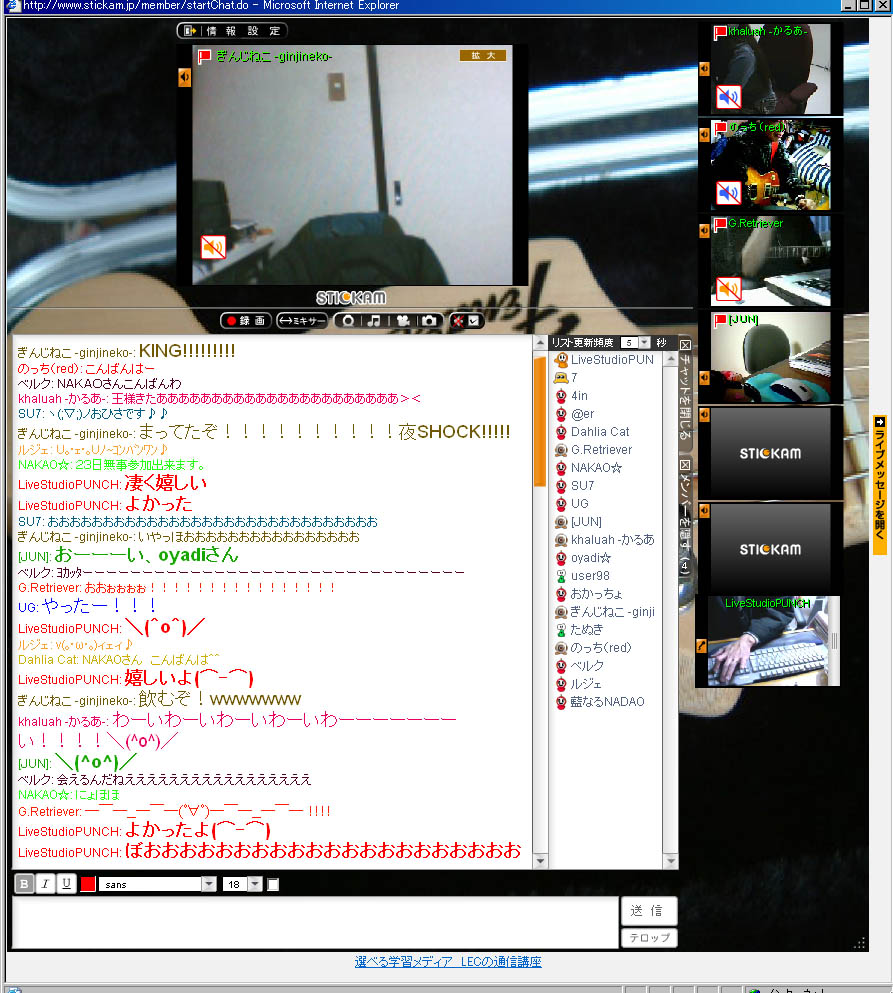Click red flag on khaluah video
The height and width of the screenshot is (993, 893).
[x=720, y=32]
